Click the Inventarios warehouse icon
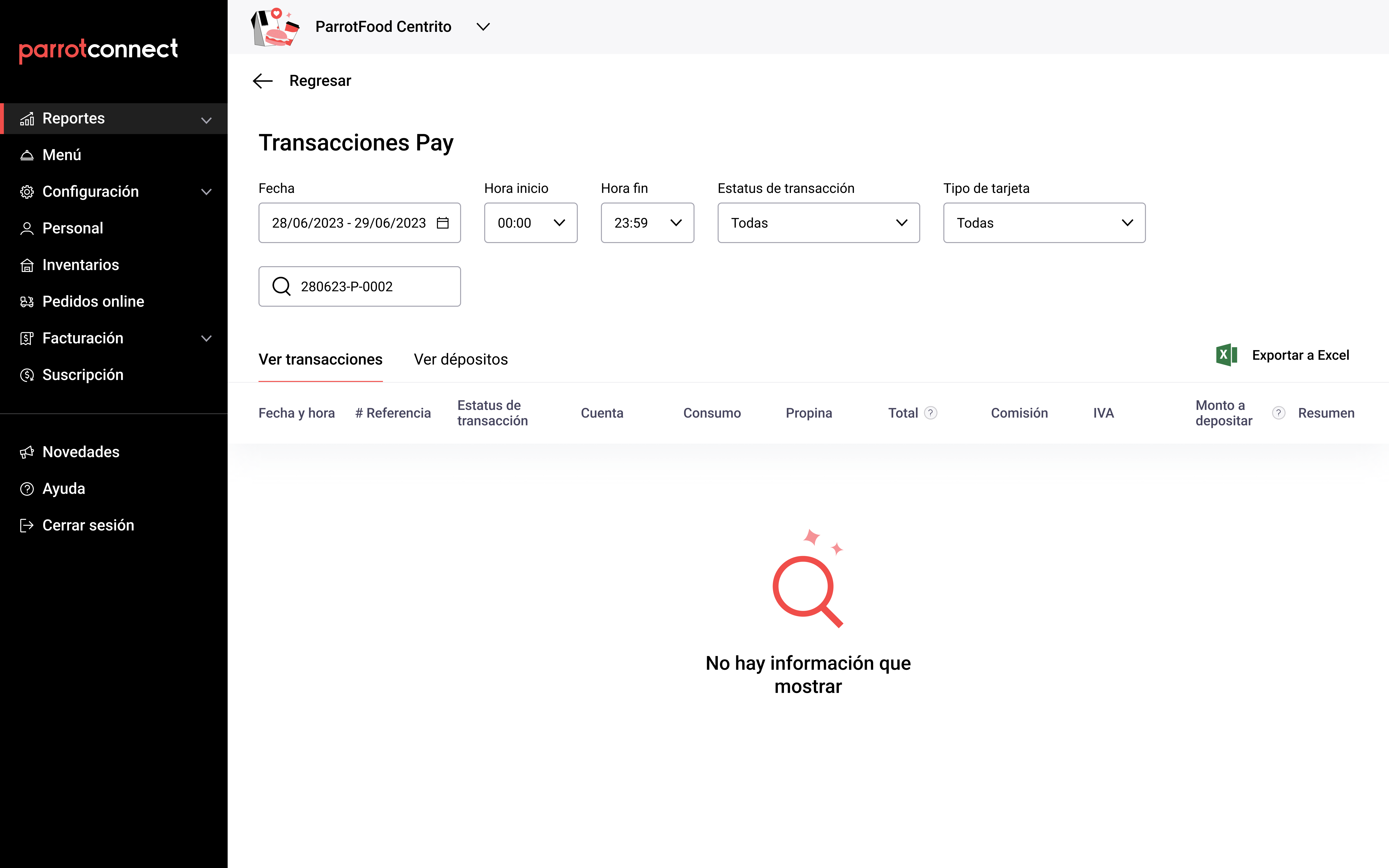The image size is (1389, 868). pyautogui.click(x=27, y=265)
